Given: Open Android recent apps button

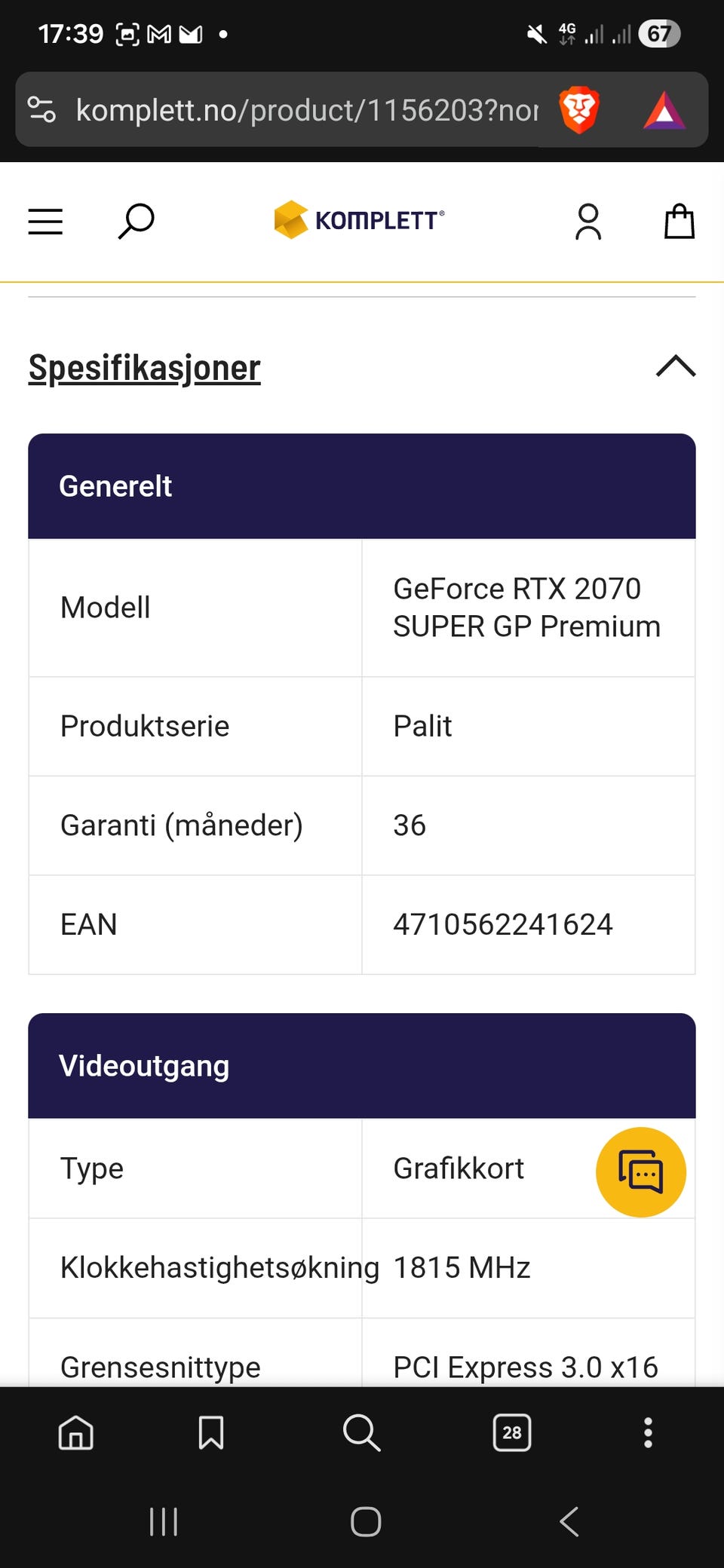Looking at the screenshot, I should tap(164, 1521).
